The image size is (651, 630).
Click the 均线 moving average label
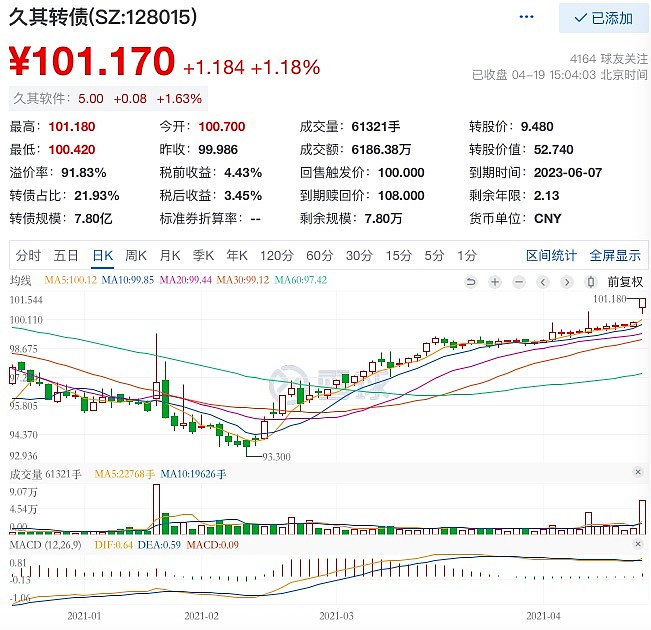tap(20, 280)
